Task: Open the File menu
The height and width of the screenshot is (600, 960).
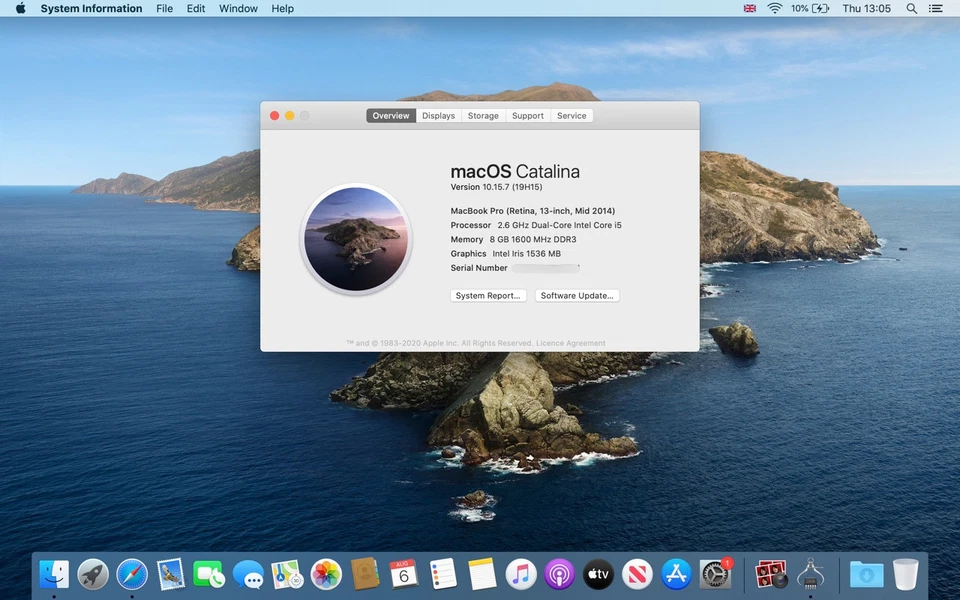Action: pos(164,9)
